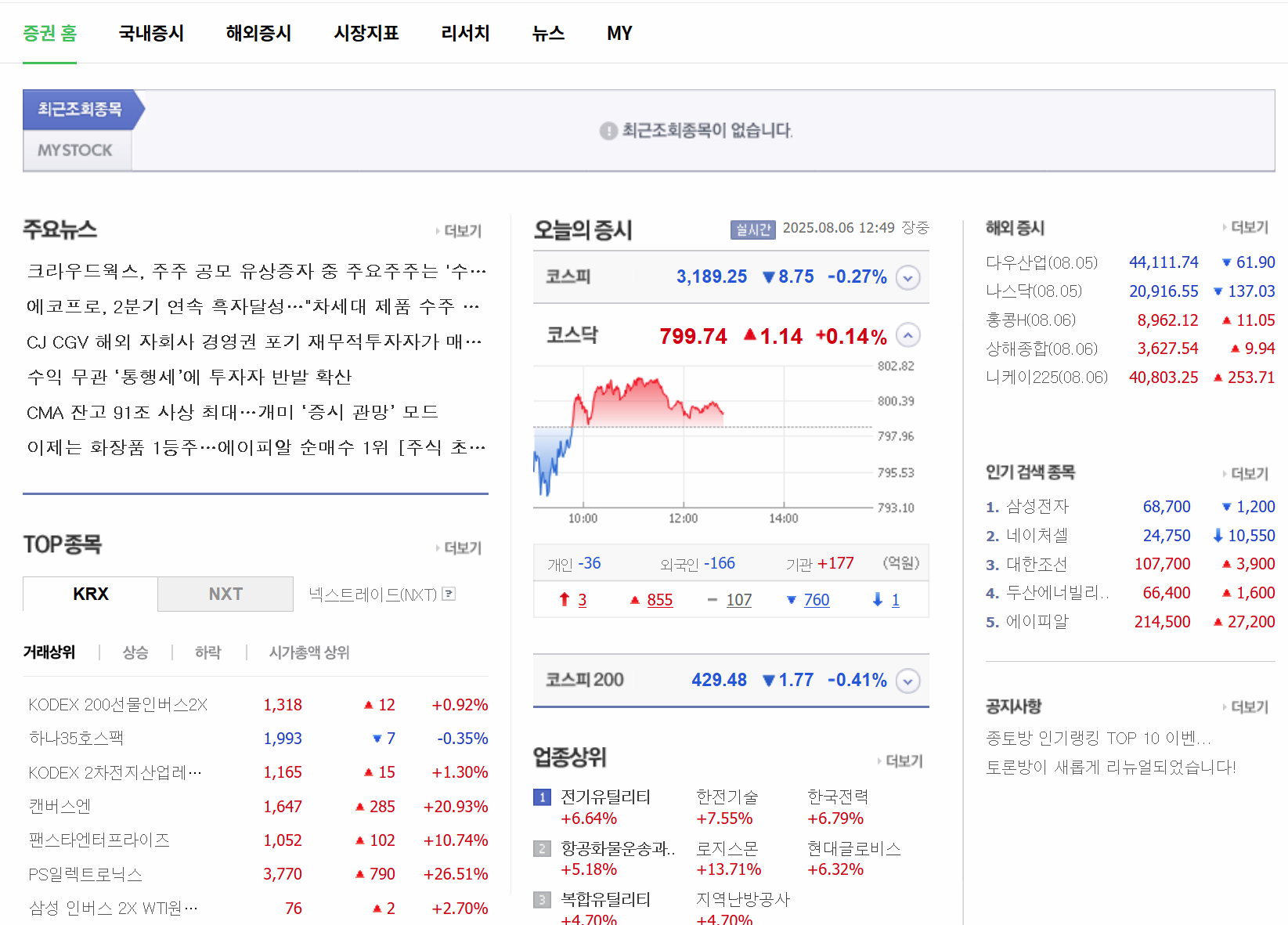Click the 넥스트레이드(NXT) info popup icon
This screenshot has height=925, width=1288.
(449, 594)
